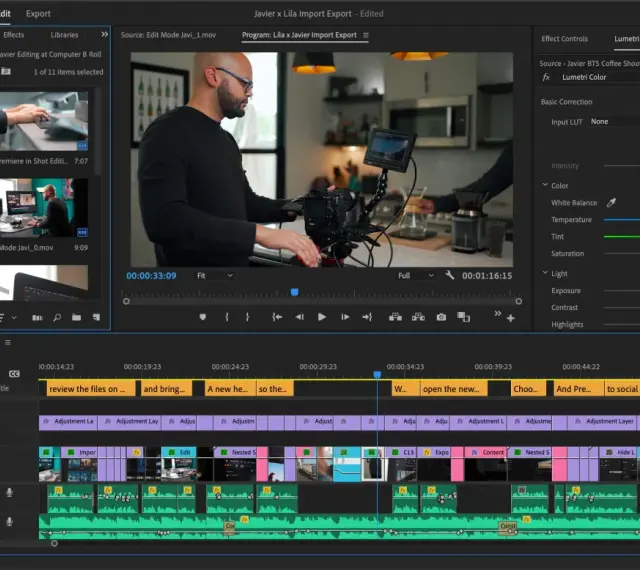Step back one frame
Viewport: 640px width, 570px height.
point(300,317)
